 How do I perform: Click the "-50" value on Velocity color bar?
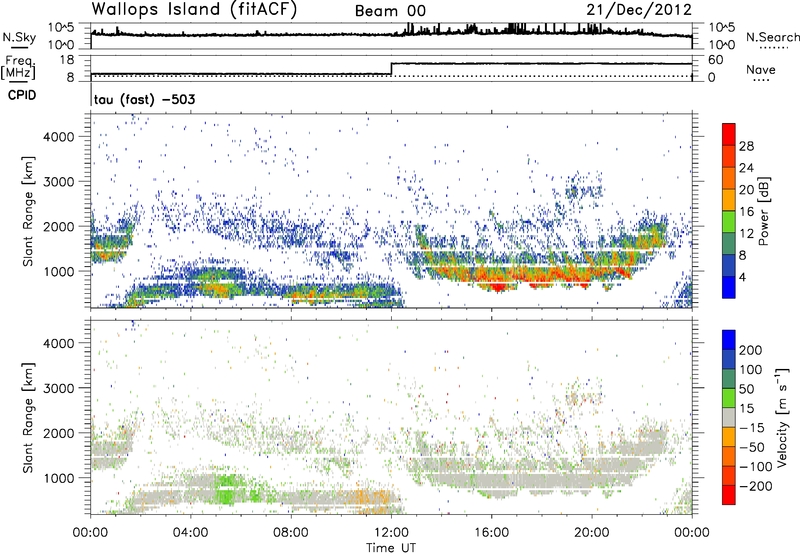tap(752, 447)
